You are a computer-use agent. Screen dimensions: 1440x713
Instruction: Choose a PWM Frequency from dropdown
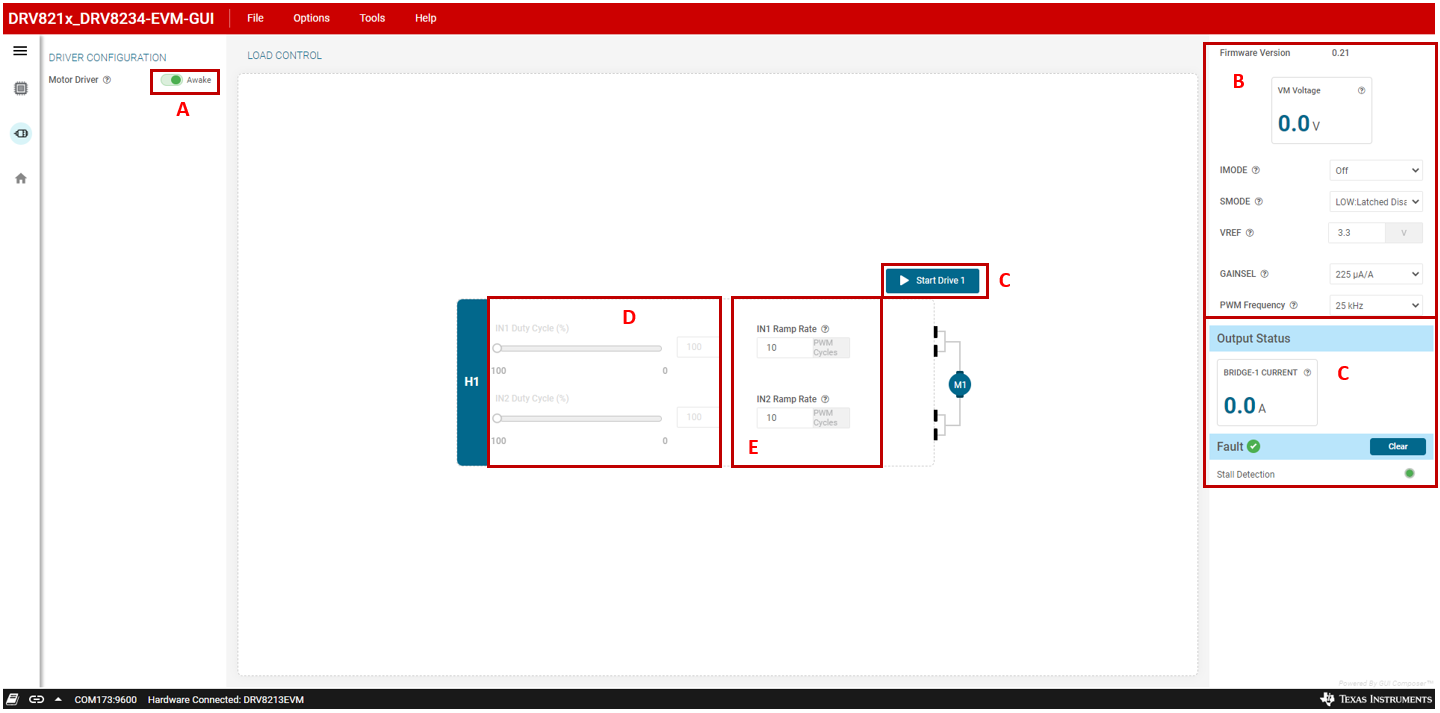click(x=1375, y=305)
